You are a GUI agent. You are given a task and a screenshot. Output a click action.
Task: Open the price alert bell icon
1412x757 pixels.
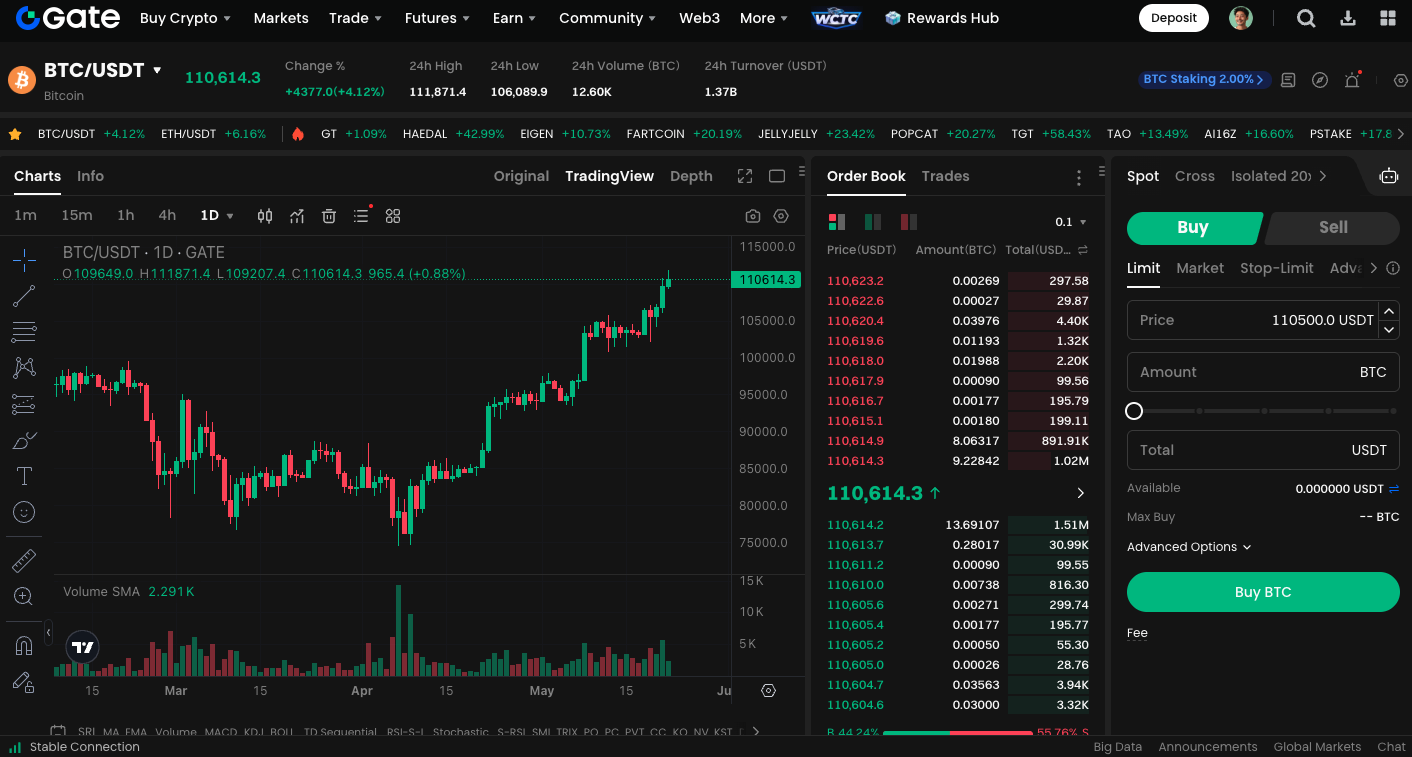[1352, 80]
